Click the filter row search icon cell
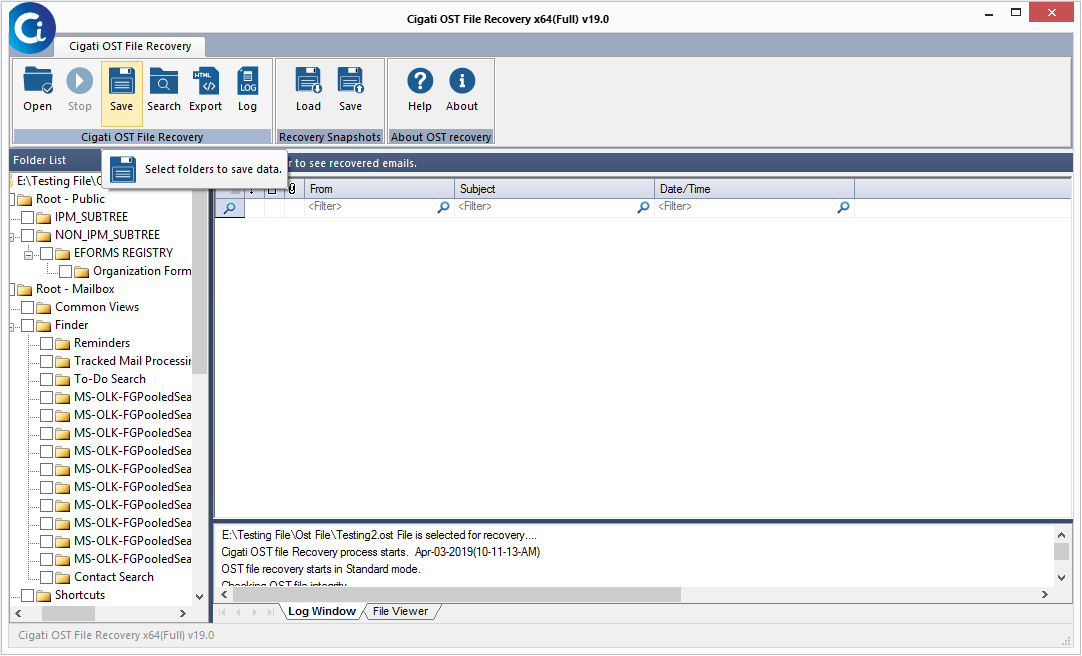 pyautogui.click(x=230, y=208)
